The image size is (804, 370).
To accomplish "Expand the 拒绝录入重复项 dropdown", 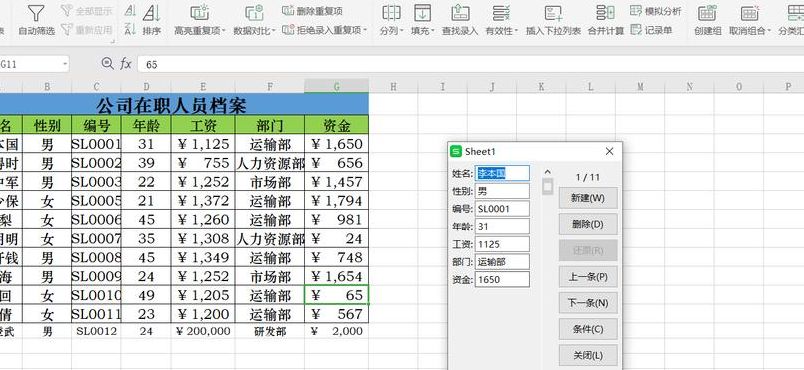I will click(365, 30).
